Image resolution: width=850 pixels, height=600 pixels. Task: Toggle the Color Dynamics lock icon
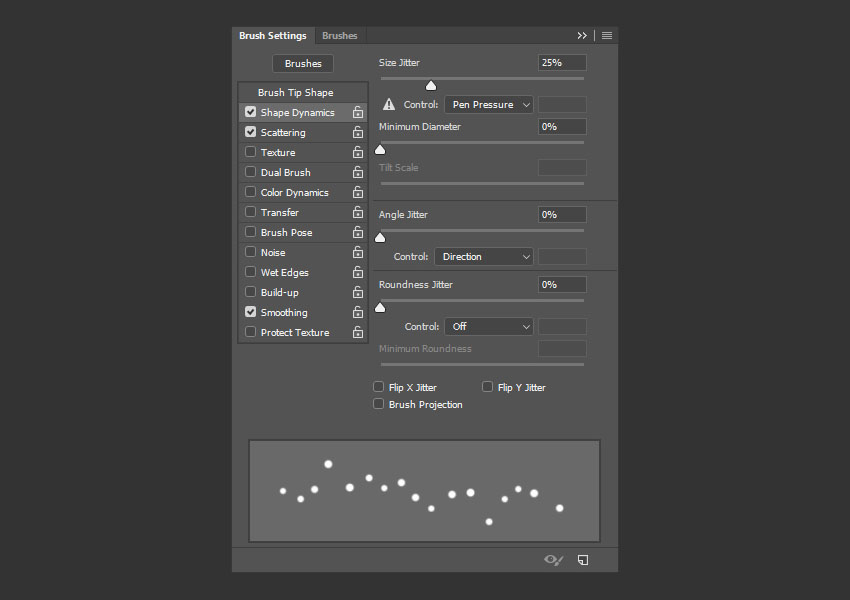click(x=357, y=193)
